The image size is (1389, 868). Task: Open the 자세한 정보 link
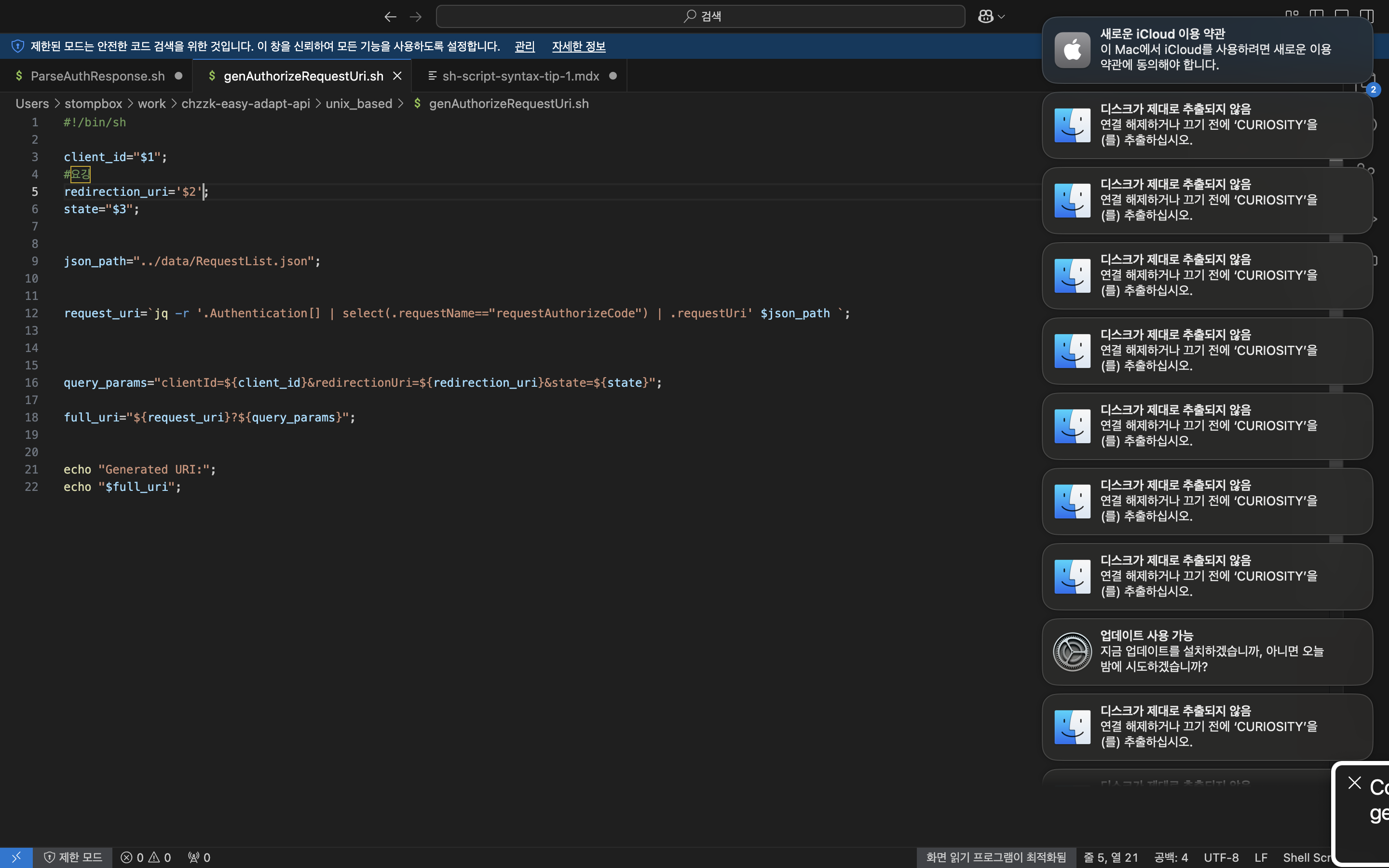click(579, 46)
